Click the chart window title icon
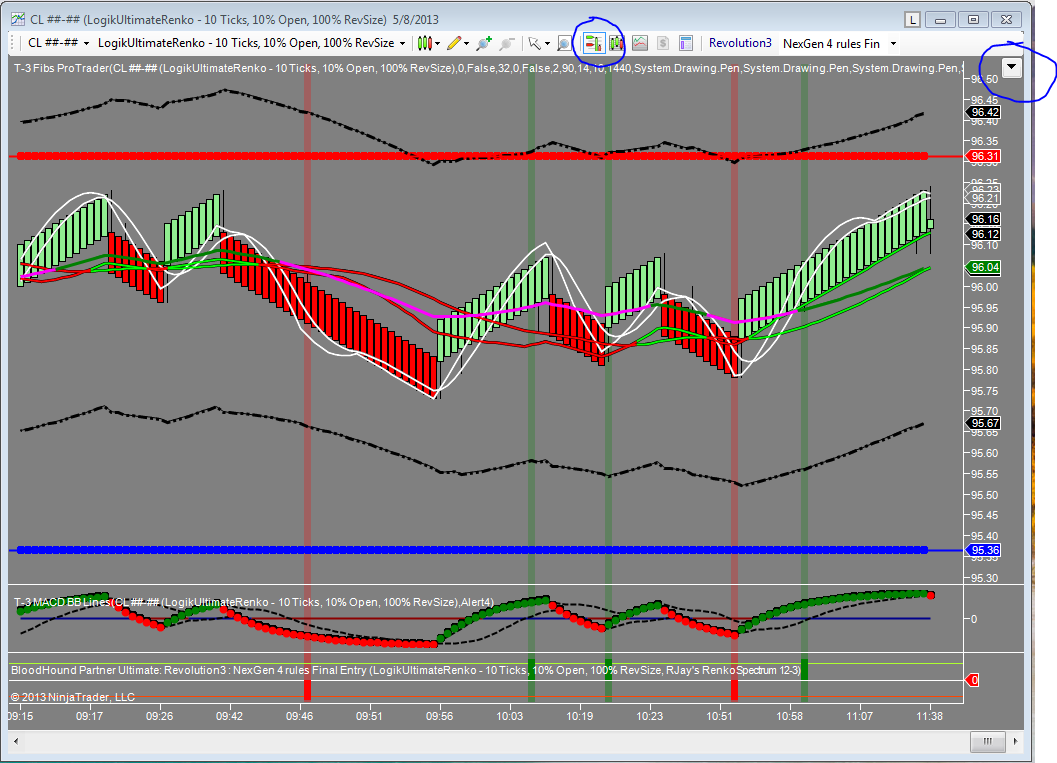Image resolution: width=1057 pixels, height=763 pixels. 18,19
